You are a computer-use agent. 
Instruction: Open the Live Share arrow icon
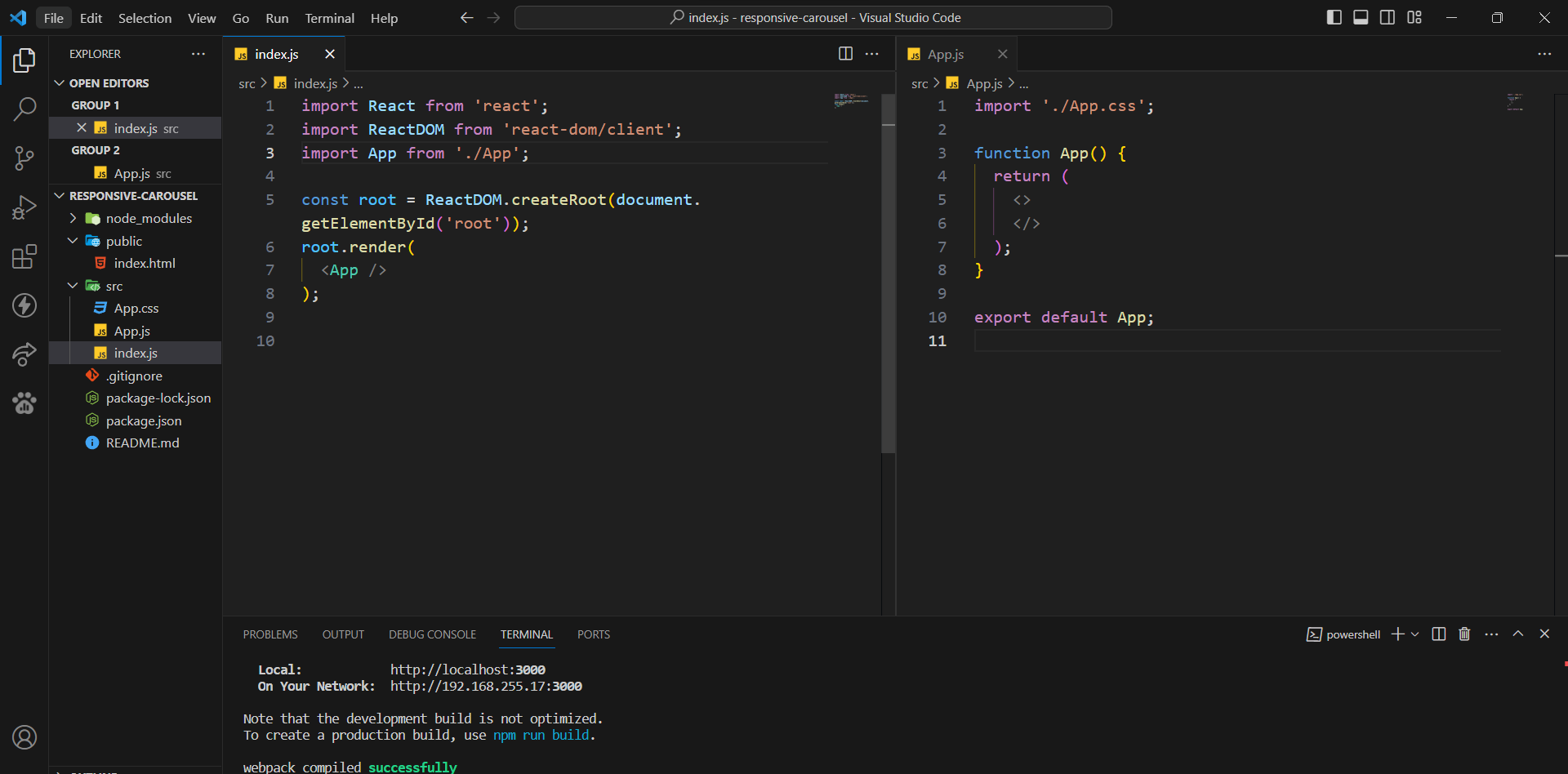pos(24,354)
